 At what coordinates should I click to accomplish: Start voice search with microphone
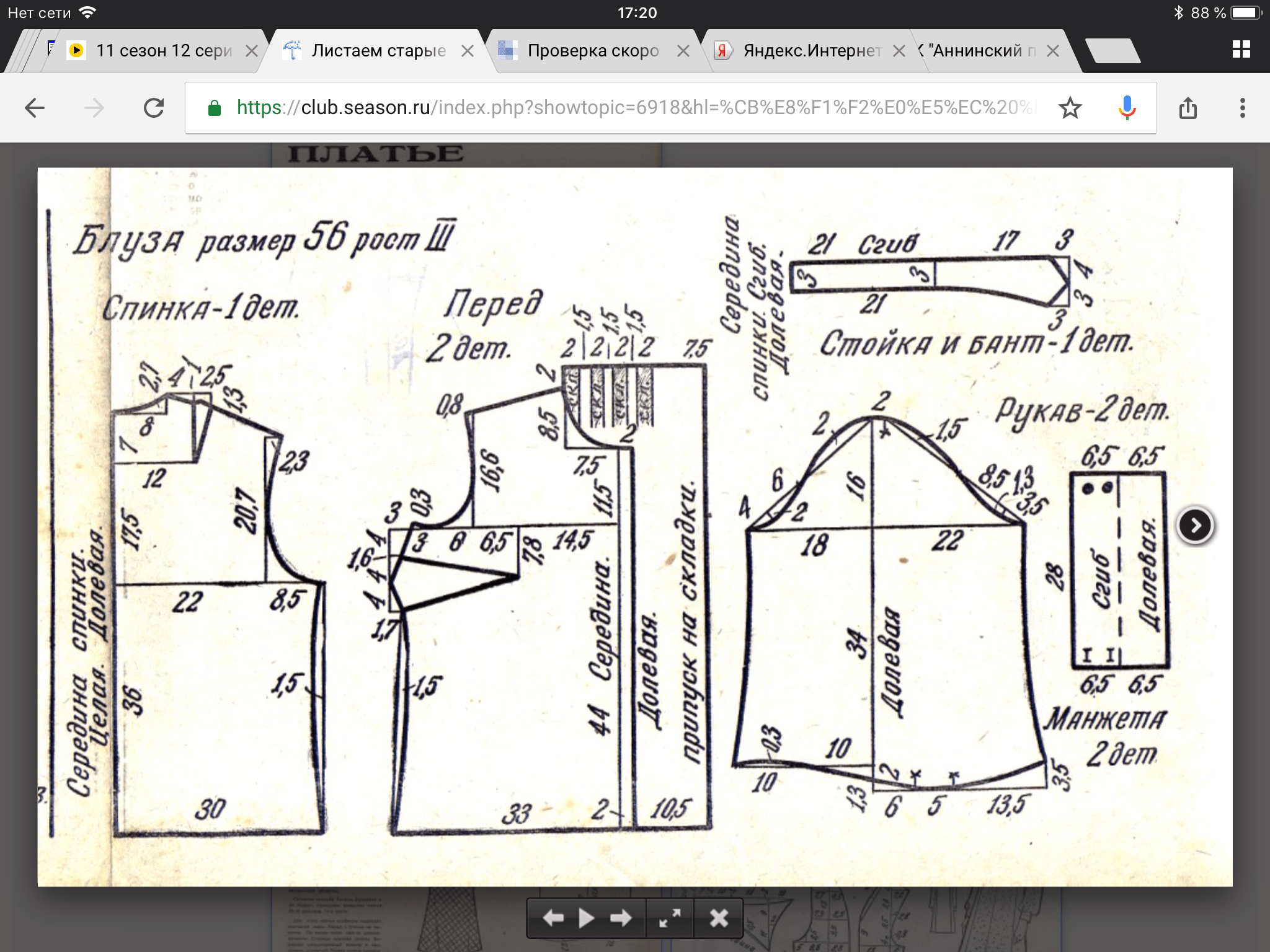[x=1127, y=108]
